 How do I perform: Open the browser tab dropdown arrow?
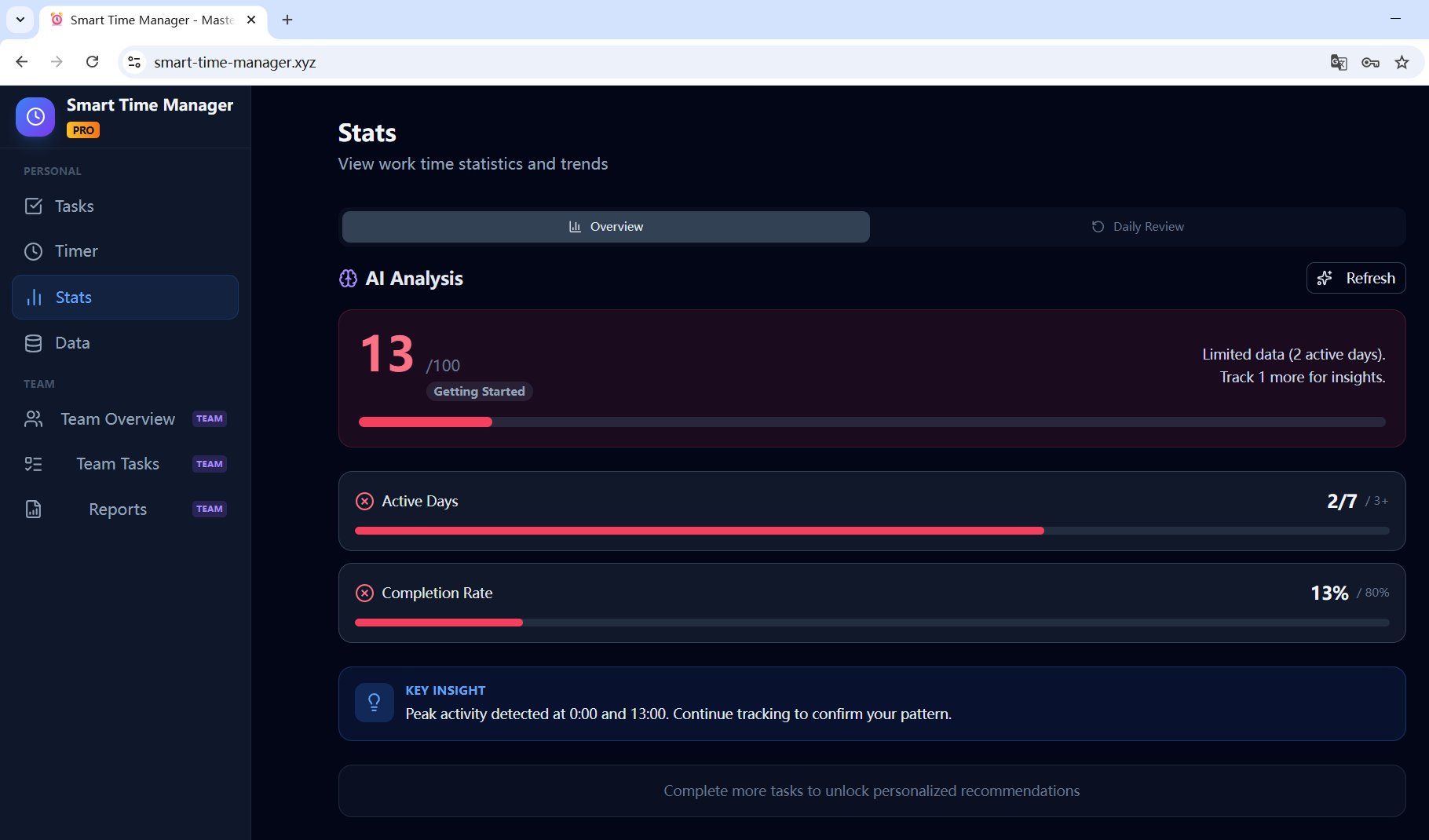click(20, 20)
